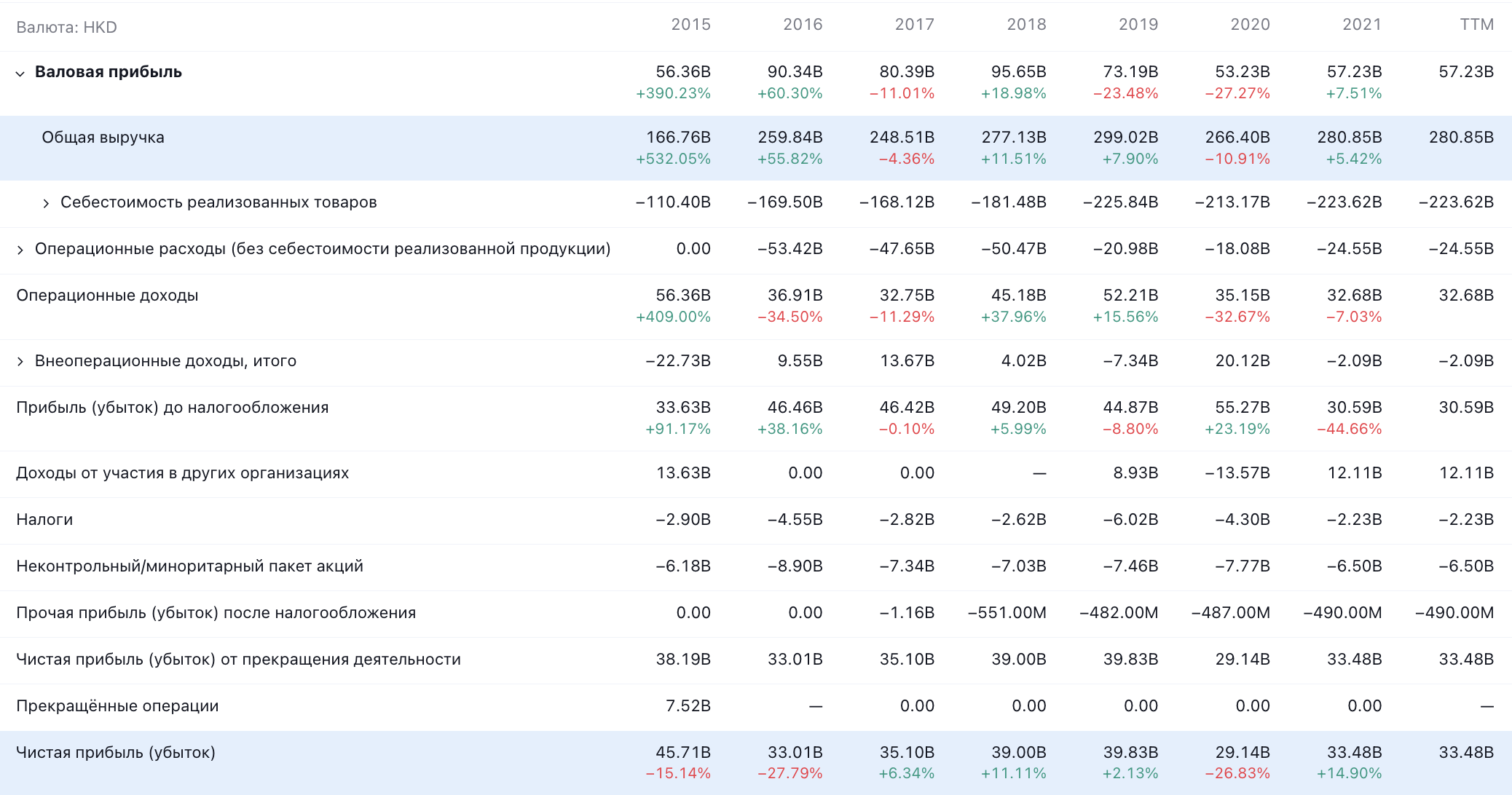Click the 2015 column header
This screenshot has height=795, width=1512.
(690, 25)
